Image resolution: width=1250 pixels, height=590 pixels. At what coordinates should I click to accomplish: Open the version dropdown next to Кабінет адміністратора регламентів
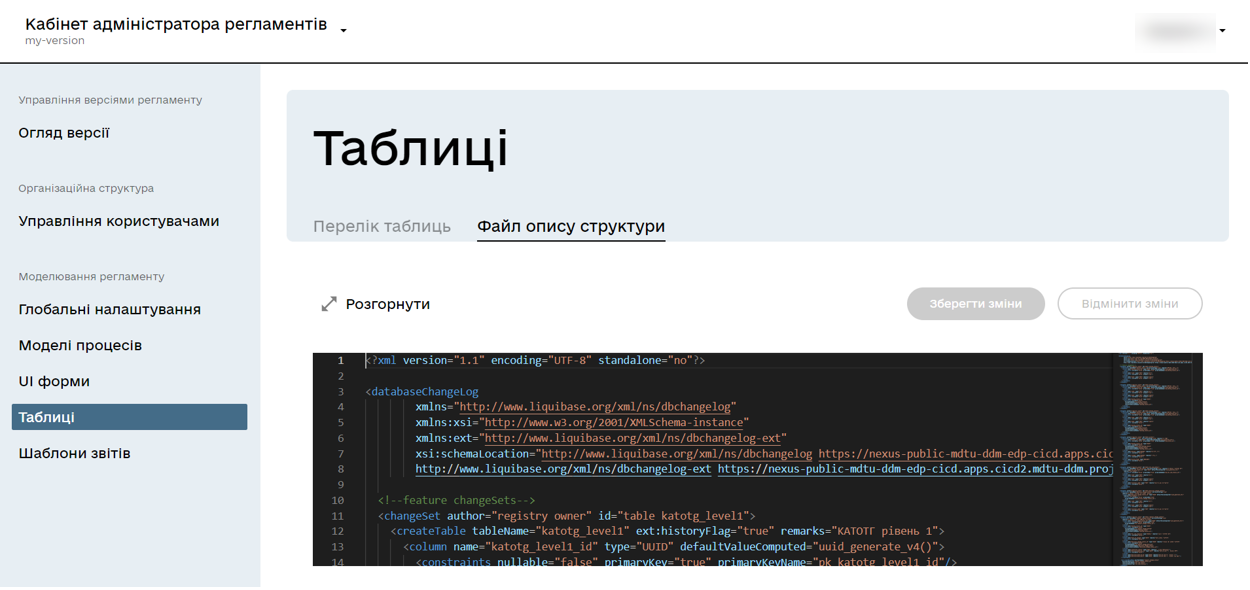(x=343, y=31)
